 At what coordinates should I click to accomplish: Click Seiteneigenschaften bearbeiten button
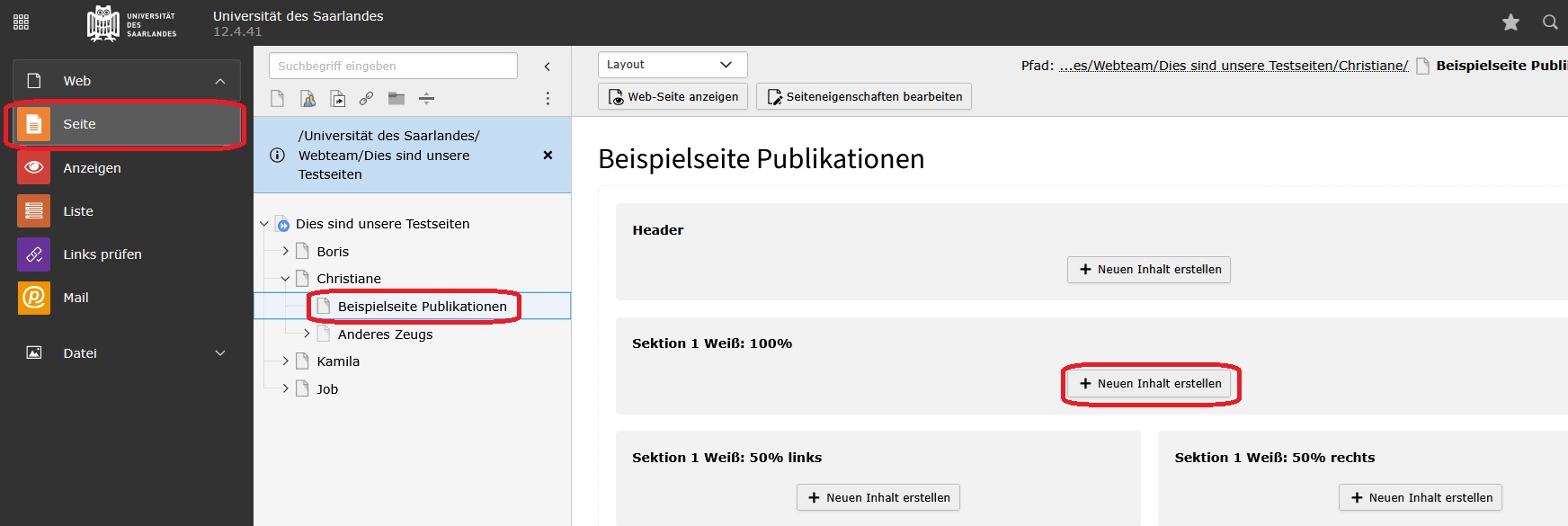[x=863, y=97]
